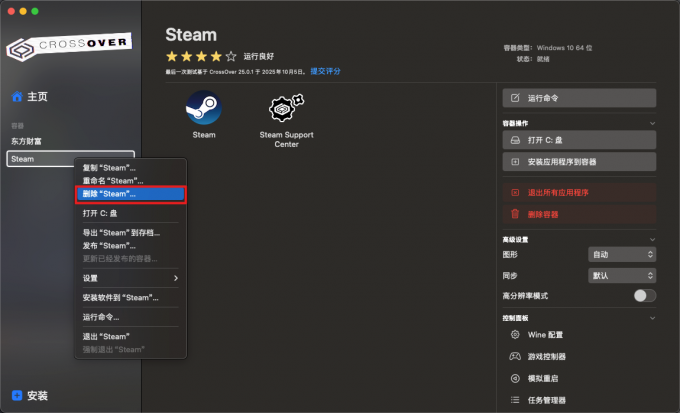Image resolution: width=680 pixels, height=413 pixels.
Task: Click the 运行命令 button in right panel
Action: [x=579, y=98]
